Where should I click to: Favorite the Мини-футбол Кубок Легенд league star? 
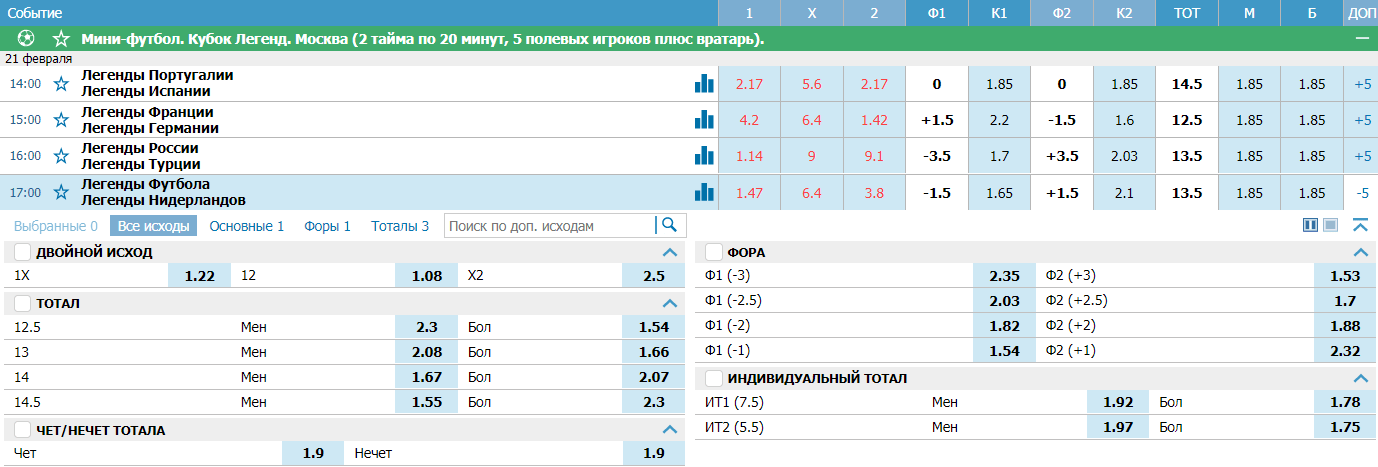click(61, 39)
